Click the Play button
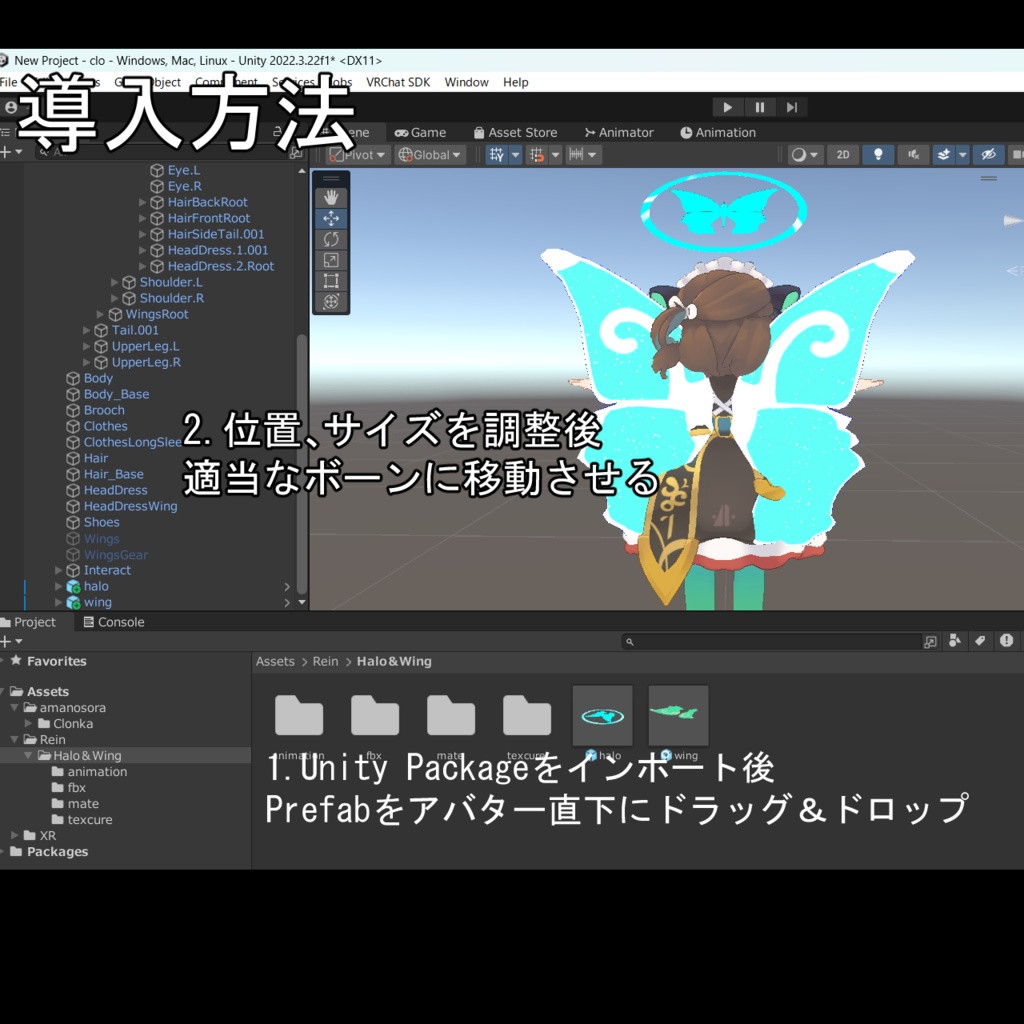The width and height of the screenshot is (1024, 1024). click(728, 107)
